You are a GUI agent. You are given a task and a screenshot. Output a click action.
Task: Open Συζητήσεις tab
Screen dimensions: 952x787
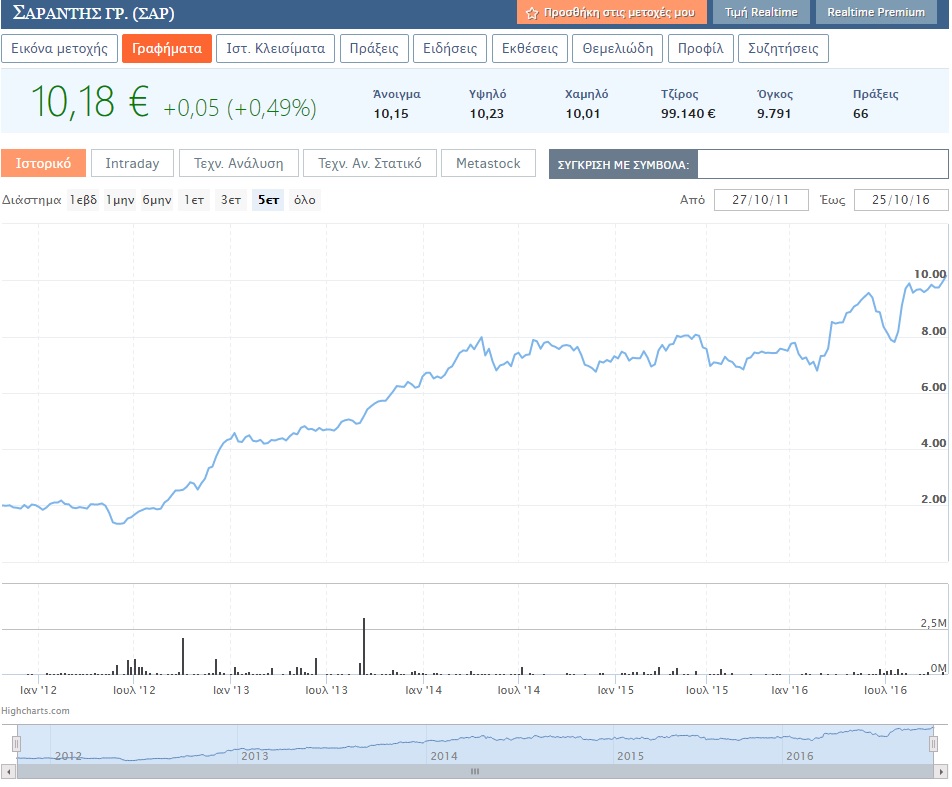783,49
